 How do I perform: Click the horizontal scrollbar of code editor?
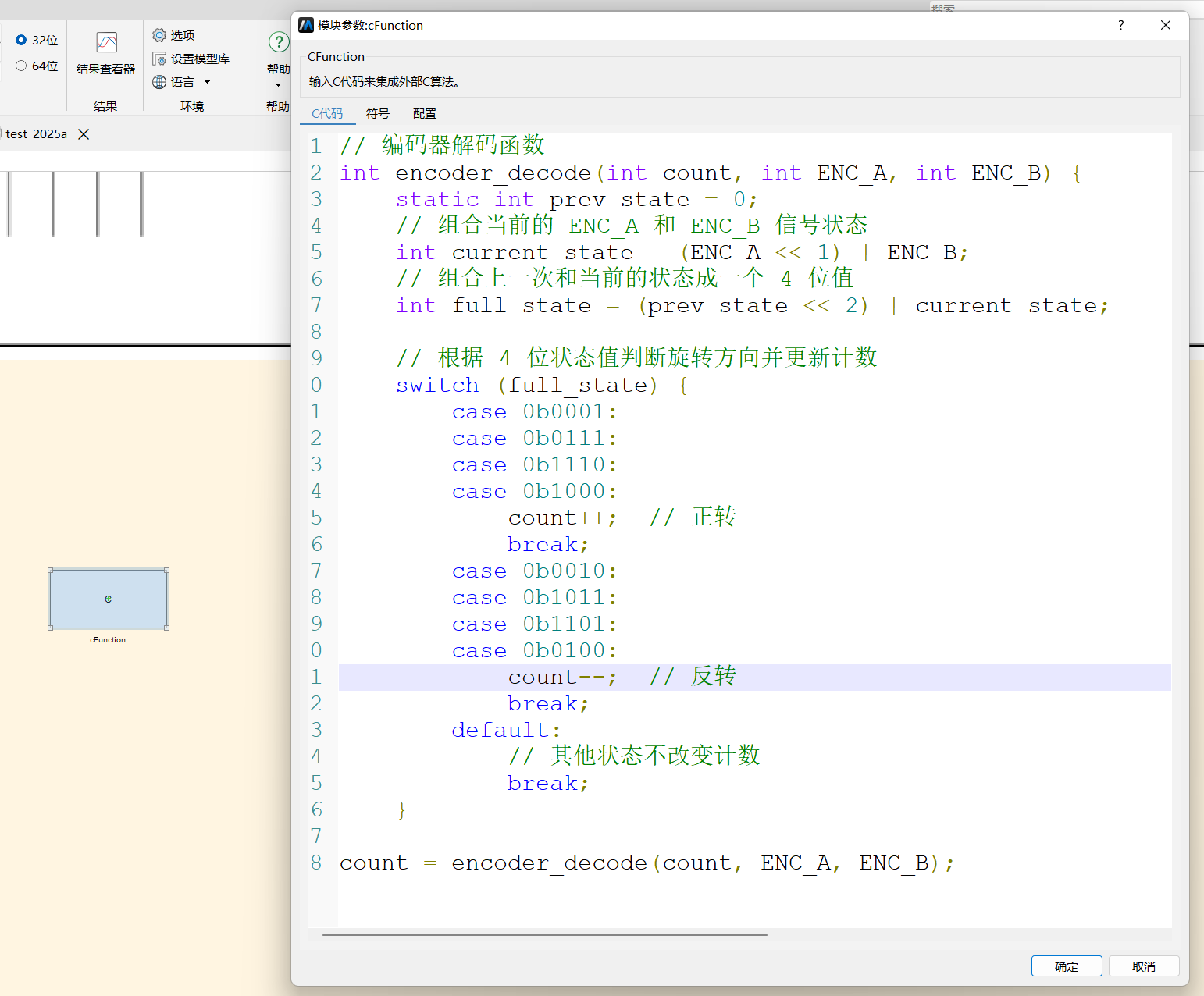[545, 934]
